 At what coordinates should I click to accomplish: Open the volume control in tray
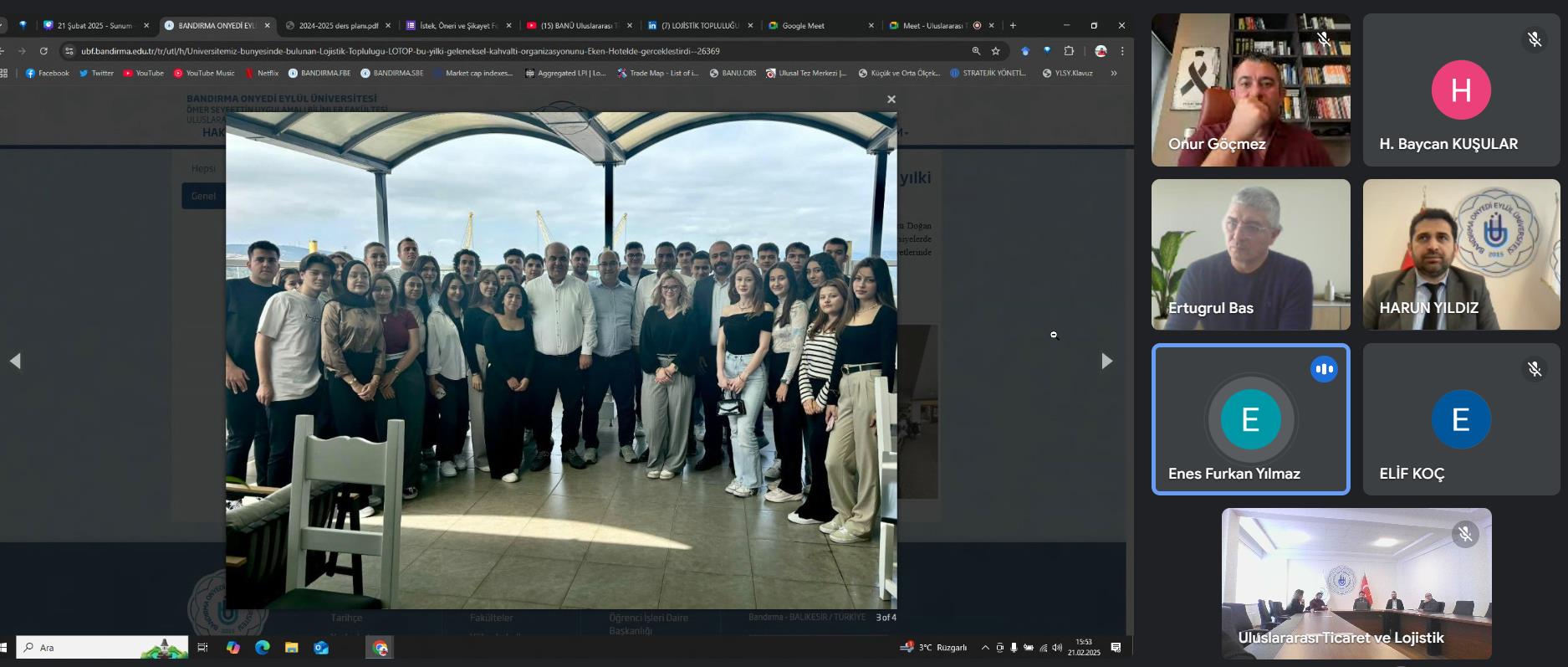(x=1057, y=648)
